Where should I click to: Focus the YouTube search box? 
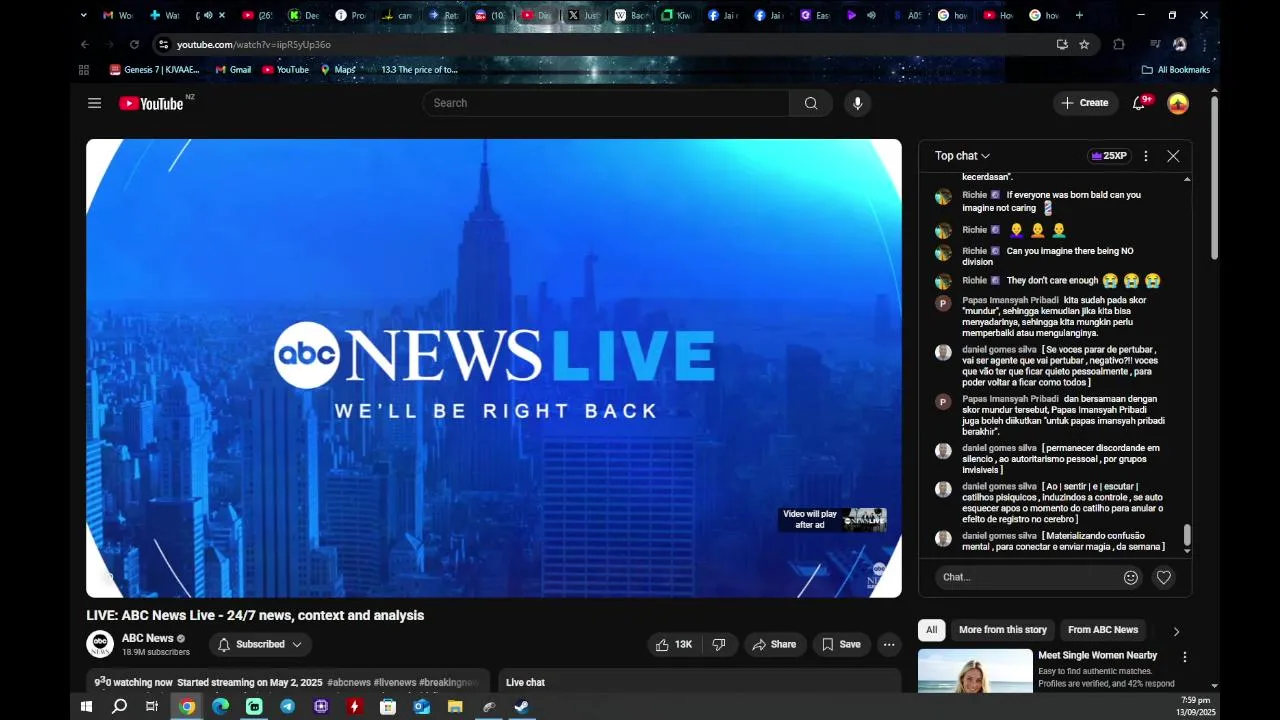coord(606,103)
